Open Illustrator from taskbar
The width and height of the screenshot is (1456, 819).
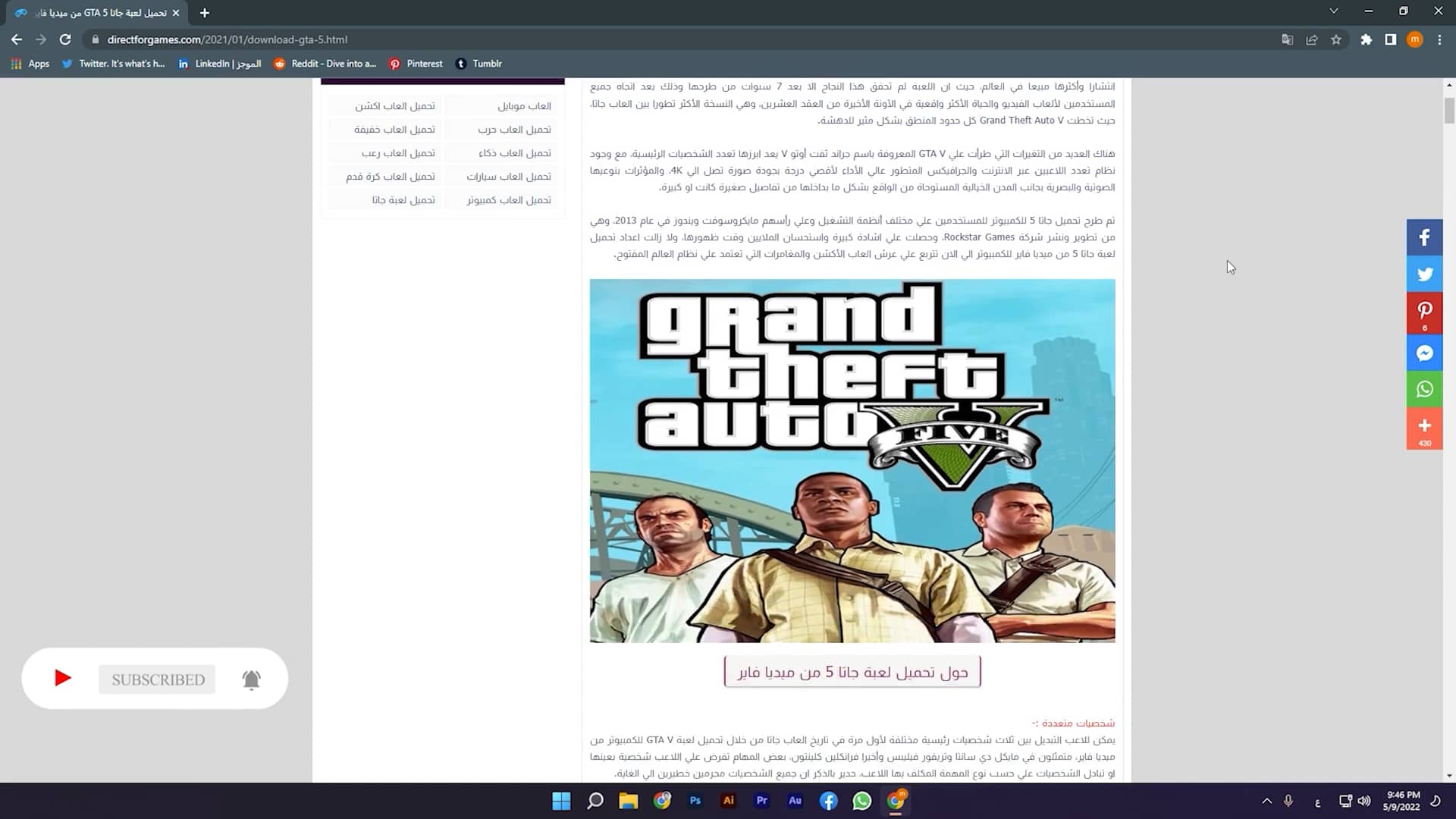(x=729, y=801)
